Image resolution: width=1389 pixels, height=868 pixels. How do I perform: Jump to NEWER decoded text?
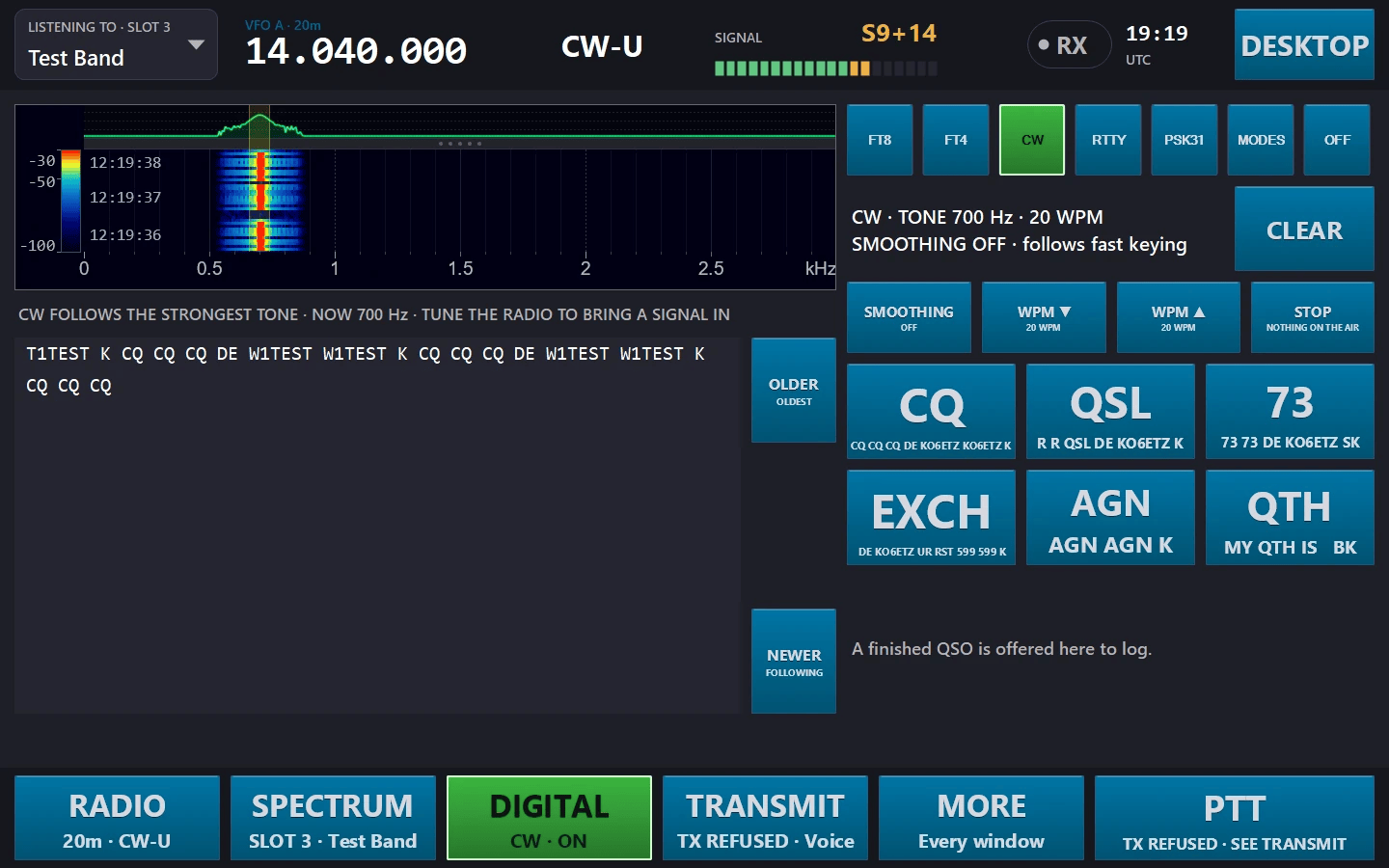[794, 662]
